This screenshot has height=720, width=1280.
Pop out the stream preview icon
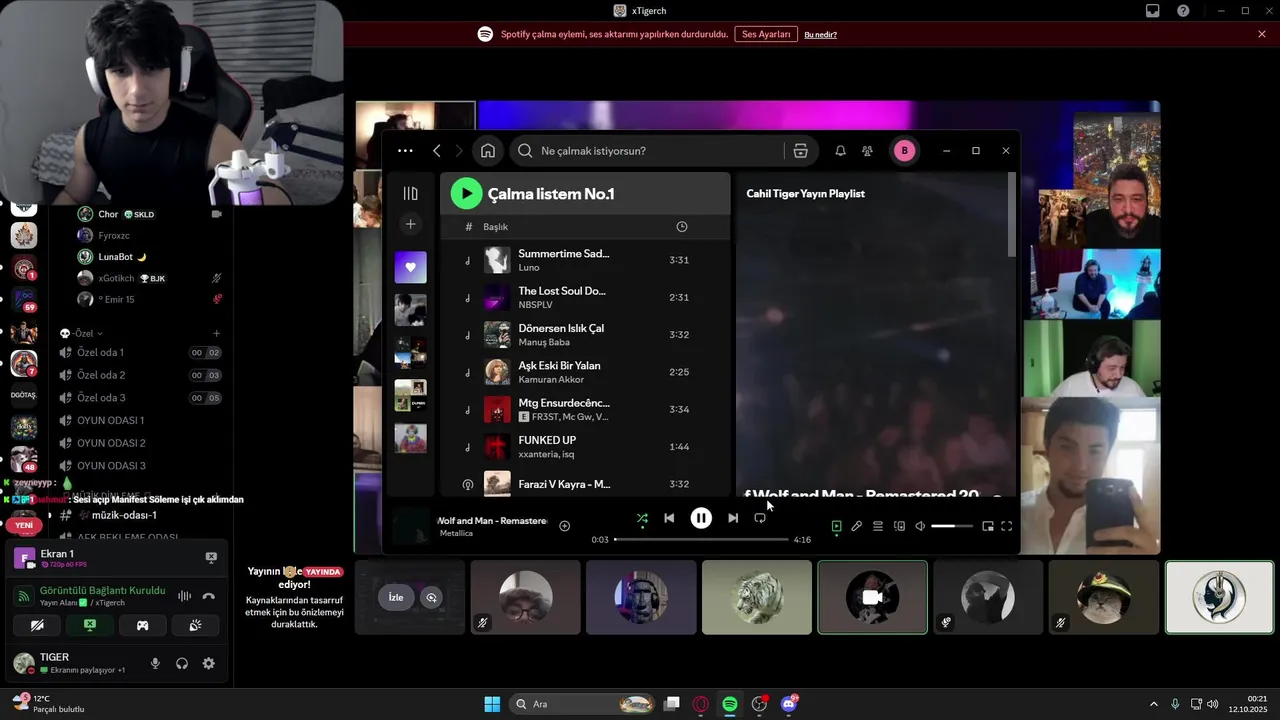pos(432,597)
